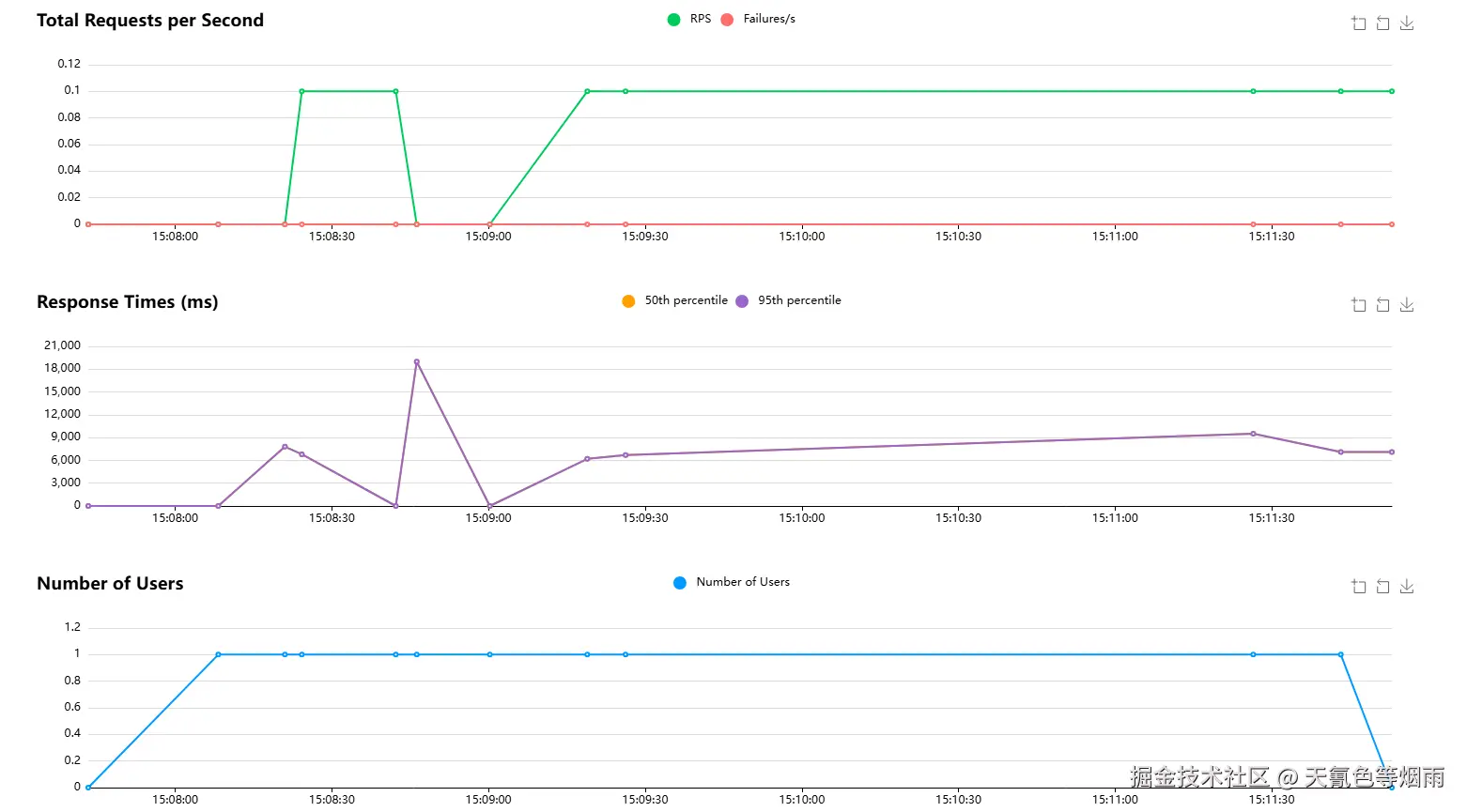Toggle the Number of Users legend entry

tap(732, 582)
